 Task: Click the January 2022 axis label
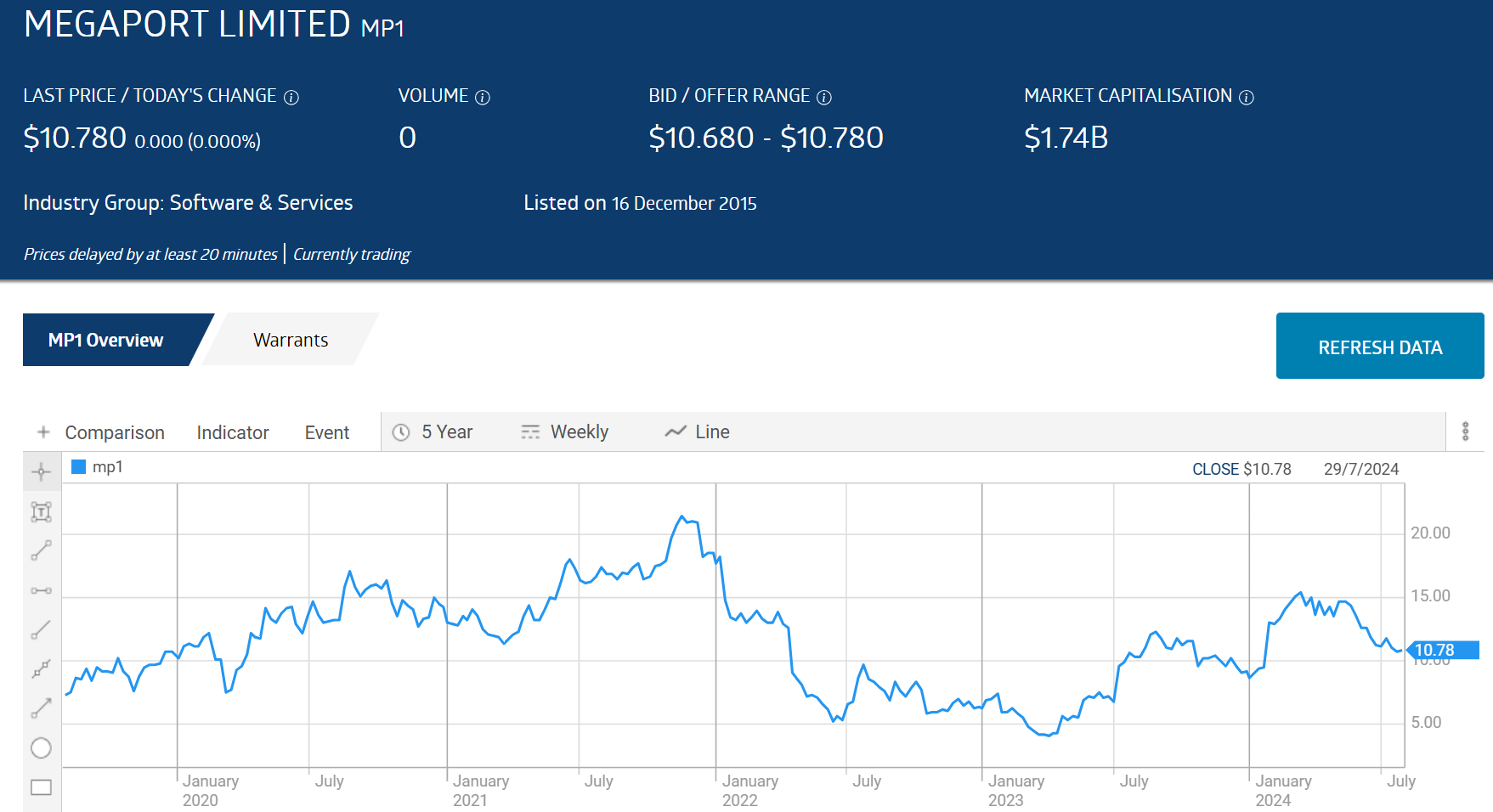(749, 790)
